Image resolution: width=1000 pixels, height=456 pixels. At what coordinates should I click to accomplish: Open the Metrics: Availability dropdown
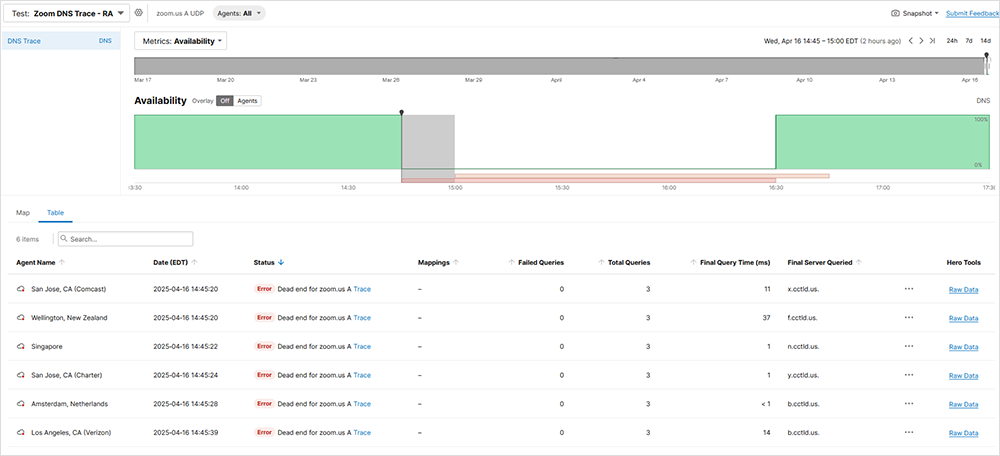180,41
